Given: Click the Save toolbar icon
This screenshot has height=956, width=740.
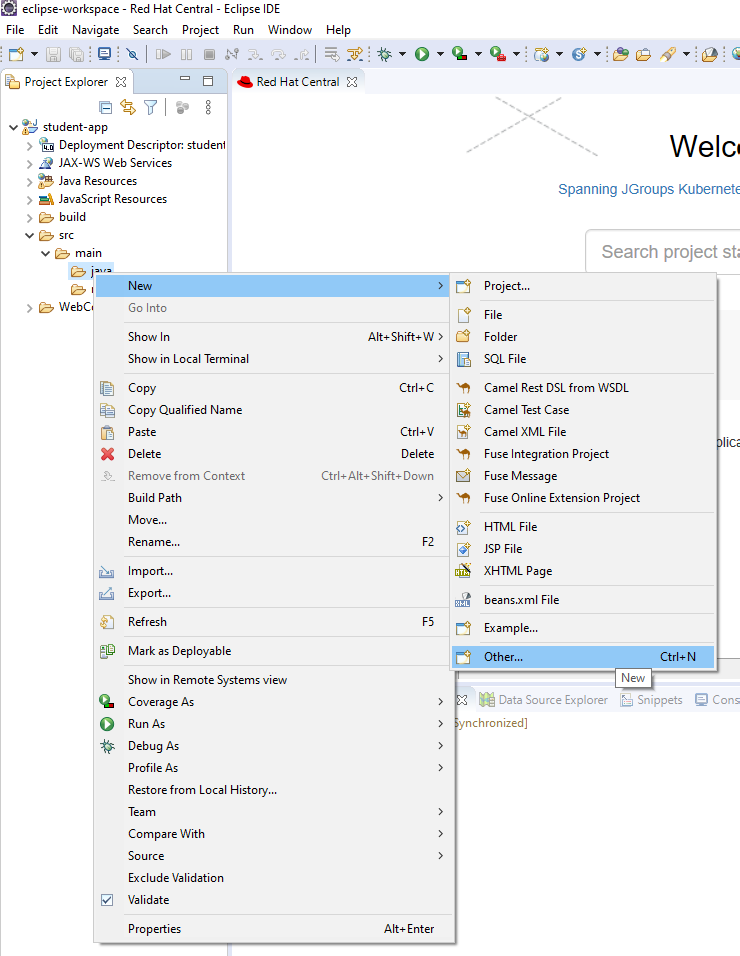Looking at the screenshot, I should [54, 54].
